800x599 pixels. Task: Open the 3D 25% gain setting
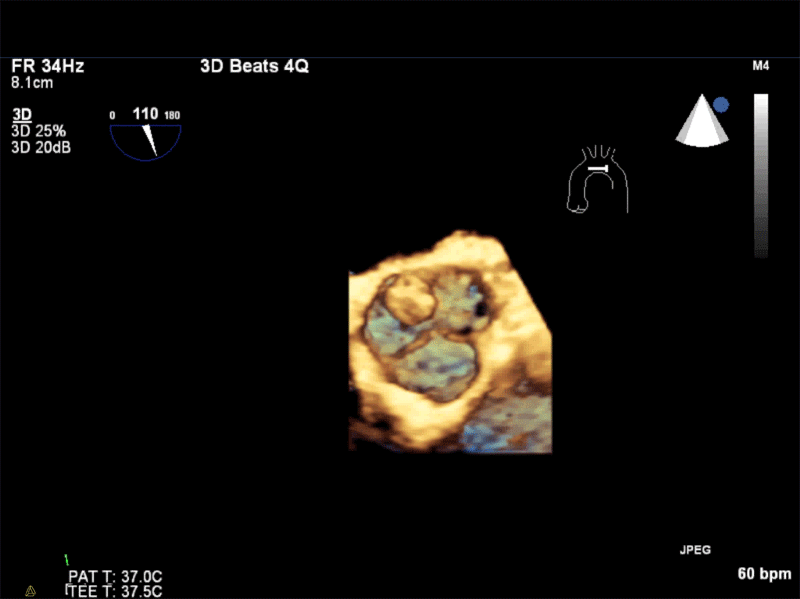[x=37, y=129]
